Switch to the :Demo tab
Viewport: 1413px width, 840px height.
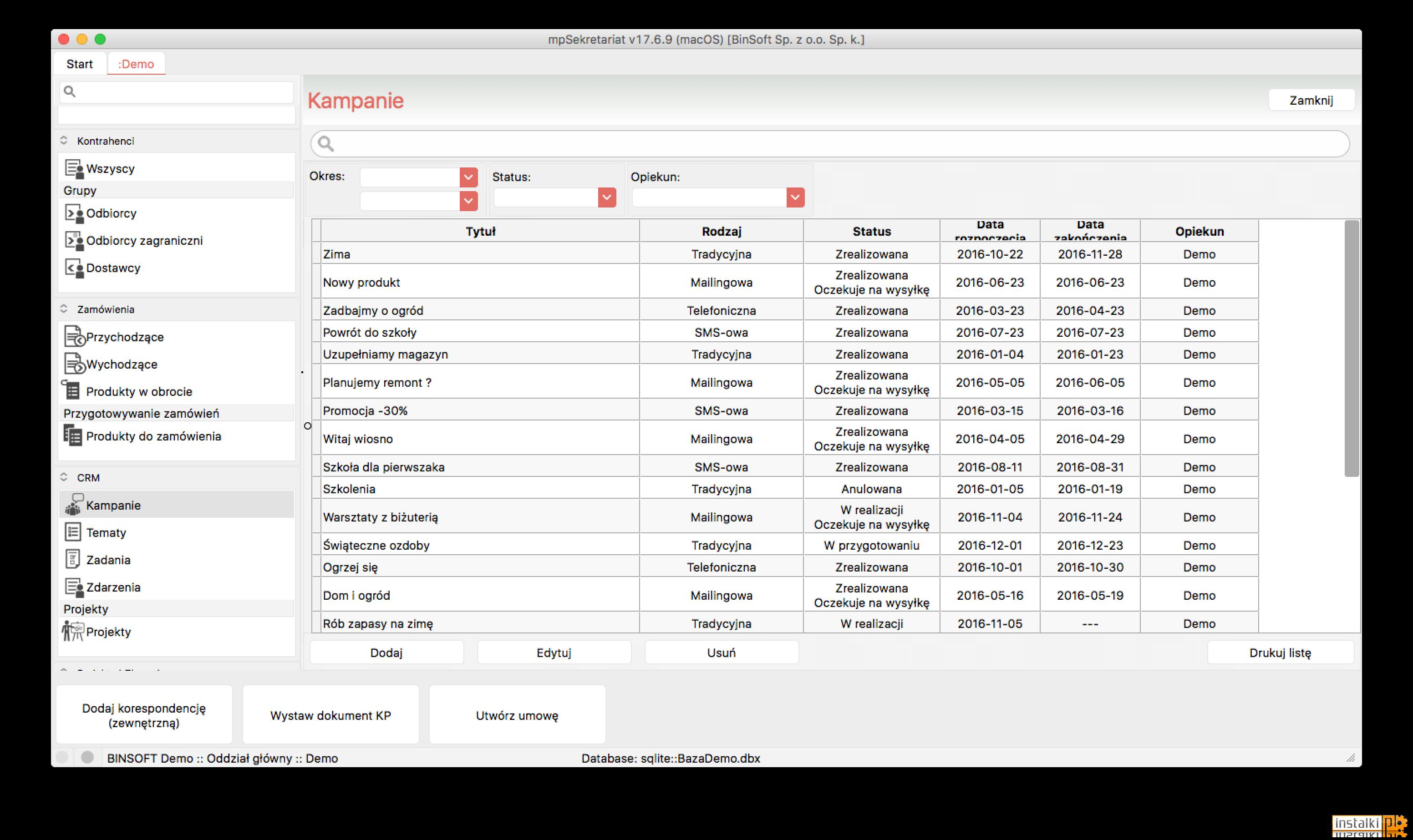[x=136, y=64]
